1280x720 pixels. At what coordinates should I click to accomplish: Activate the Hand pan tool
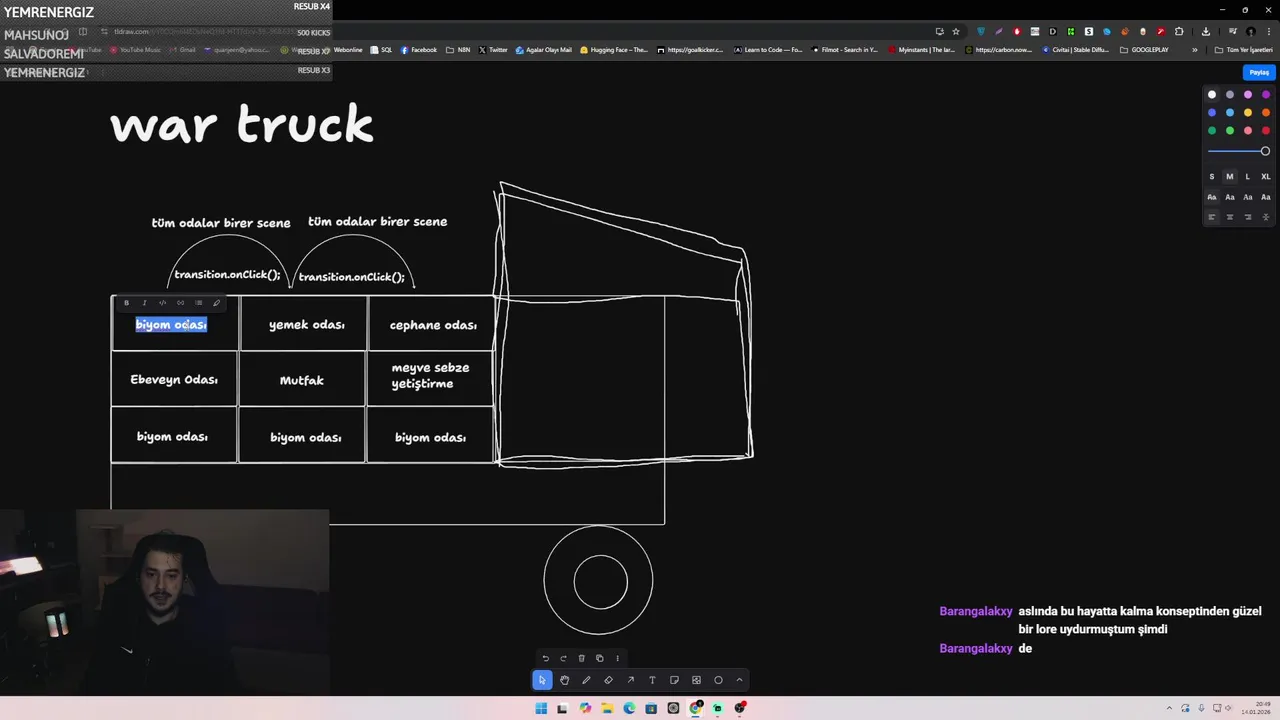[564, 680]
